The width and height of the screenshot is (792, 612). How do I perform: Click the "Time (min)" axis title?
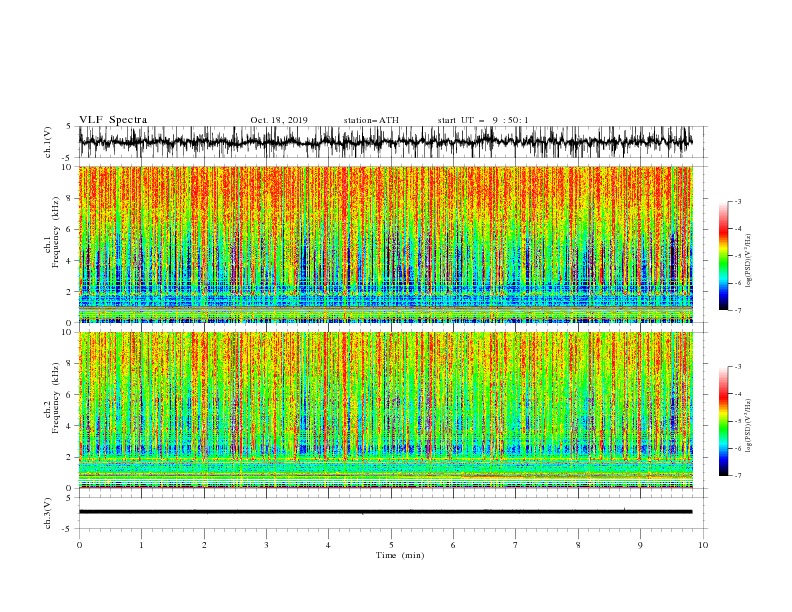pos(400,555)
